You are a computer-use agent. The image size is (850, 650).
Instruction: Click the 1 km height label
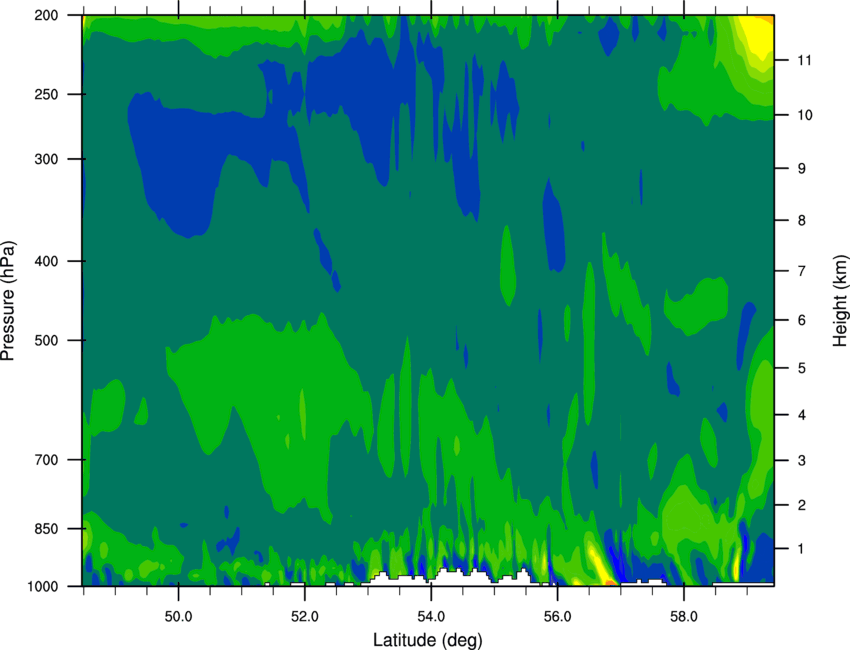802,549
